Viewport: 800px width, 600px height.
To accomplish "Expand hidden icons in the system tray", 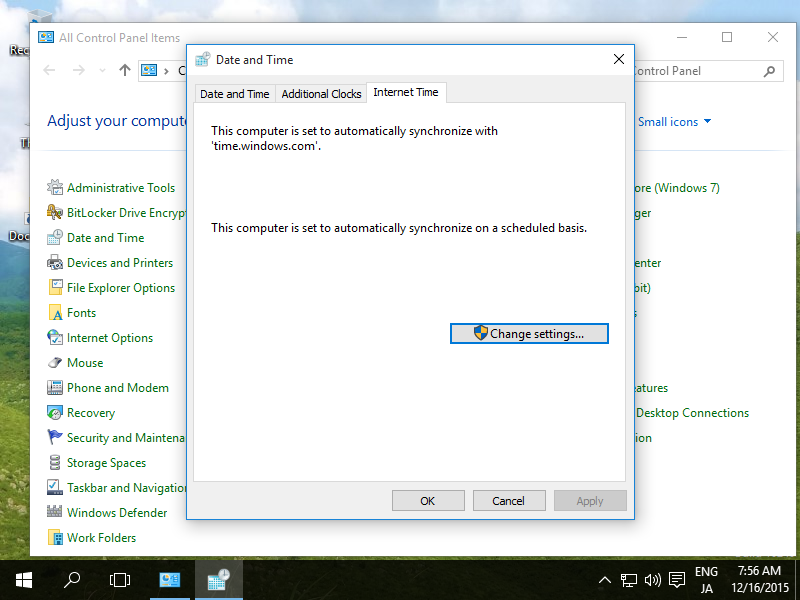I will click(604, 579).
